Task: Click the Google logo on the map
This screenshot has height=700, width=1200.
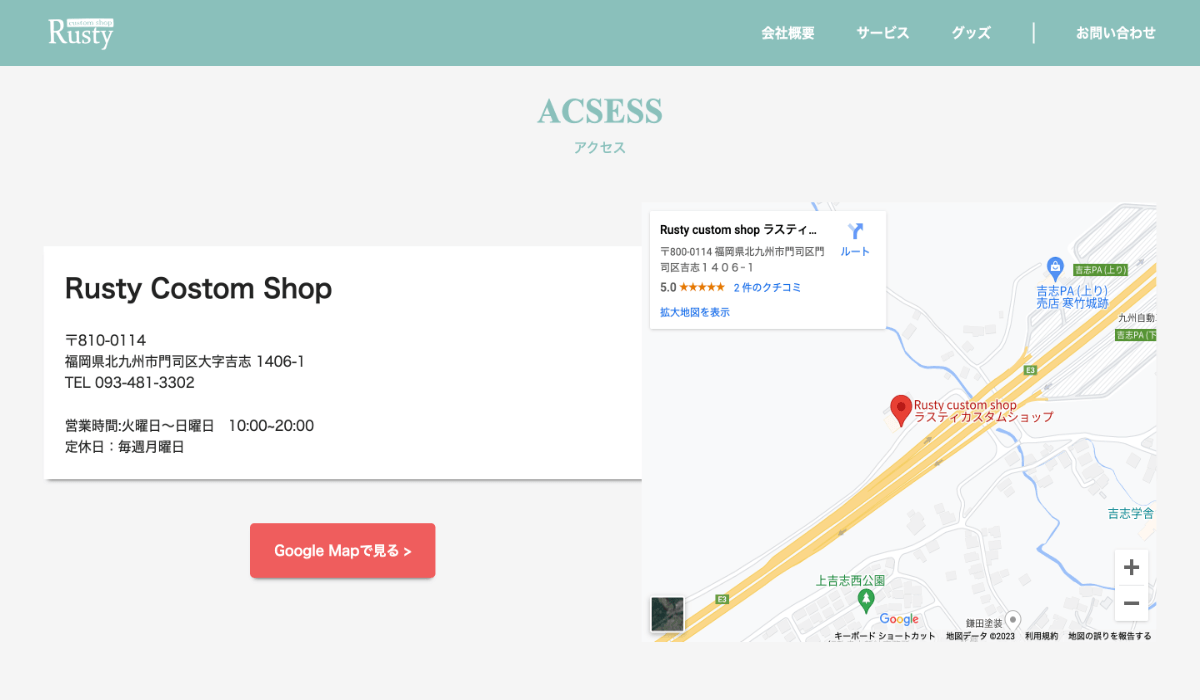Action: (x=899, y=619)
